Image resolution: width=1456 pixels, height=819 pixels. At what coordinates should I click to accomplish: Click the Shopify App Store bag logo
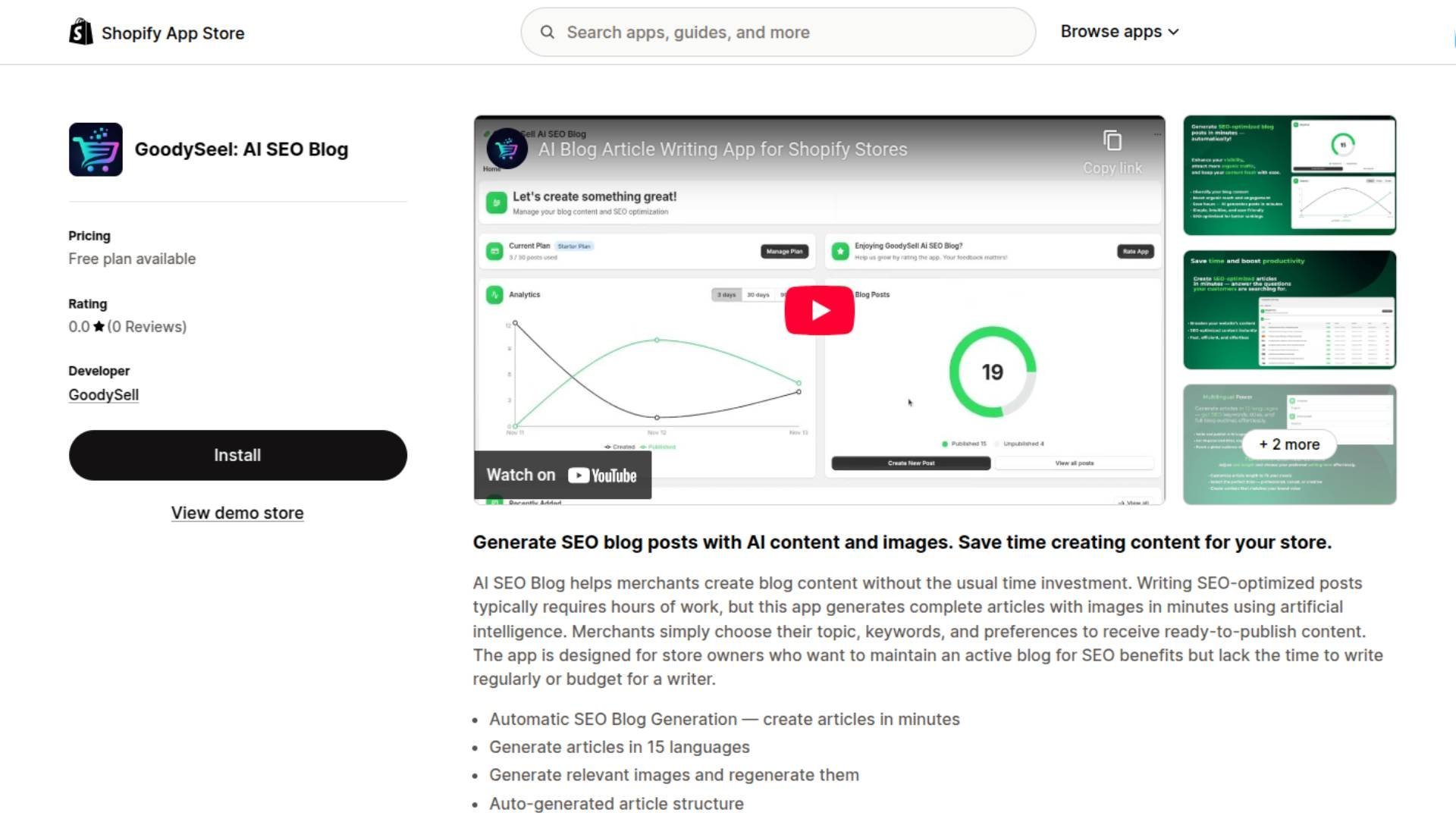point(80,32)
